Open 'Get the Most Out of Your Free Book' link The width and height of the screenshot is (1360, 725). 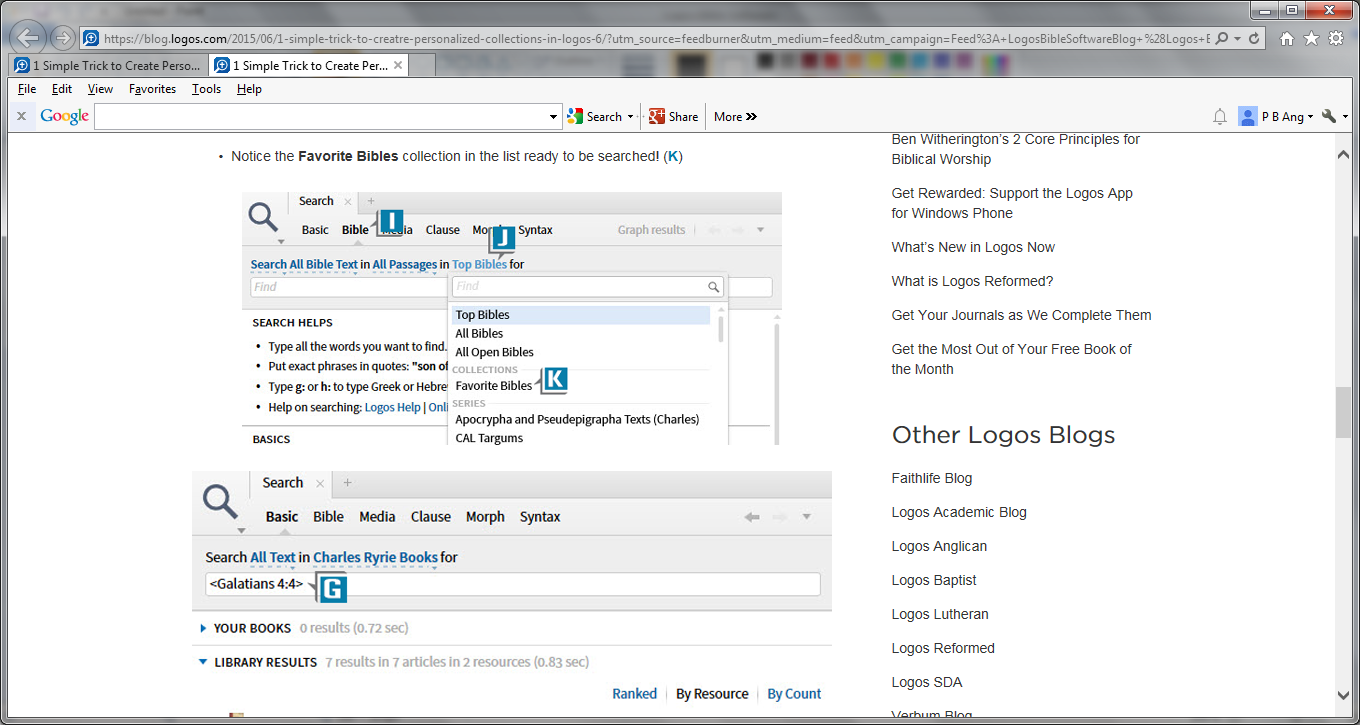(1011, 359)
